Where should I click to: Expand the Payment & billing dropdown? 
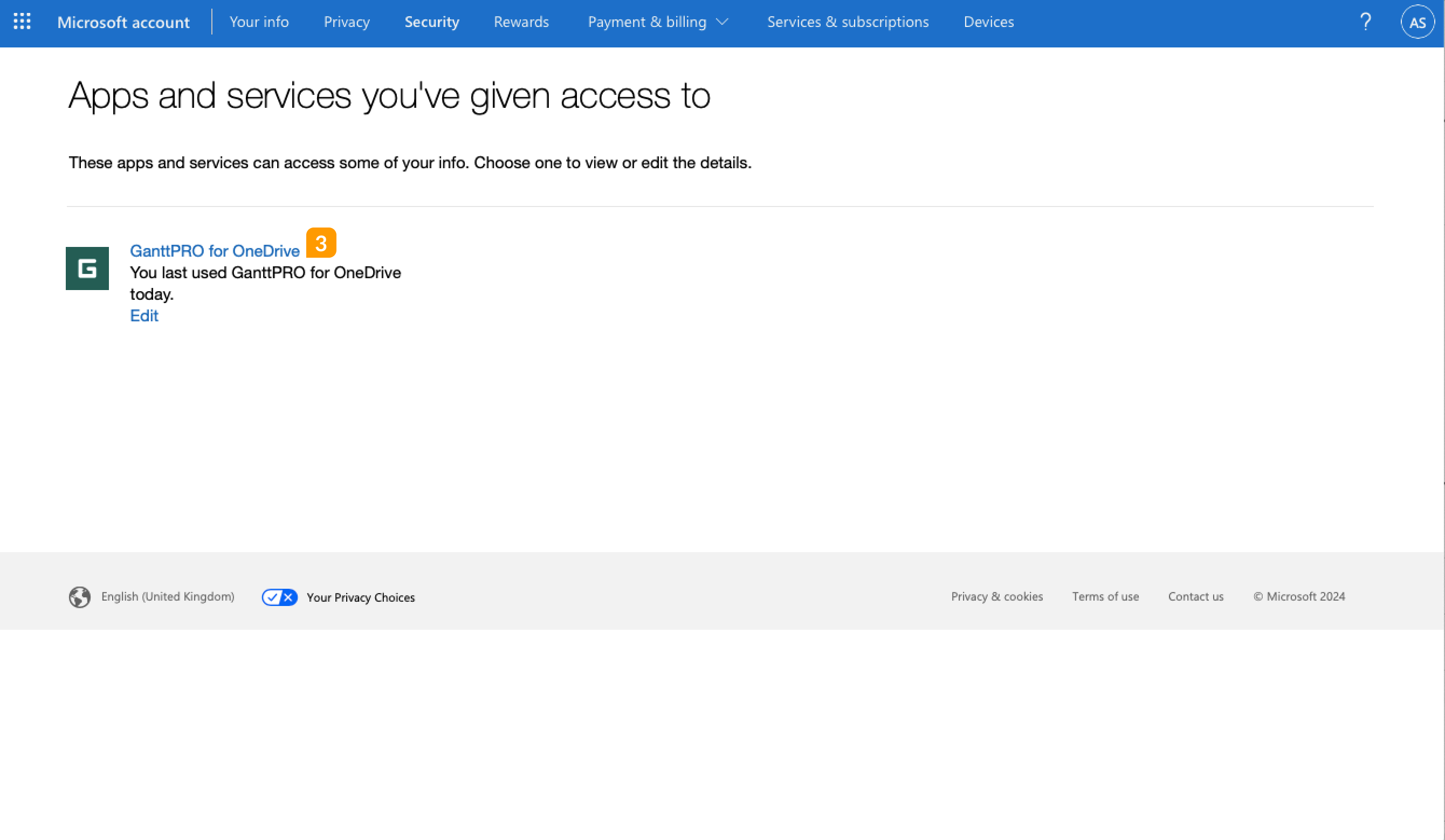[722, 22]
